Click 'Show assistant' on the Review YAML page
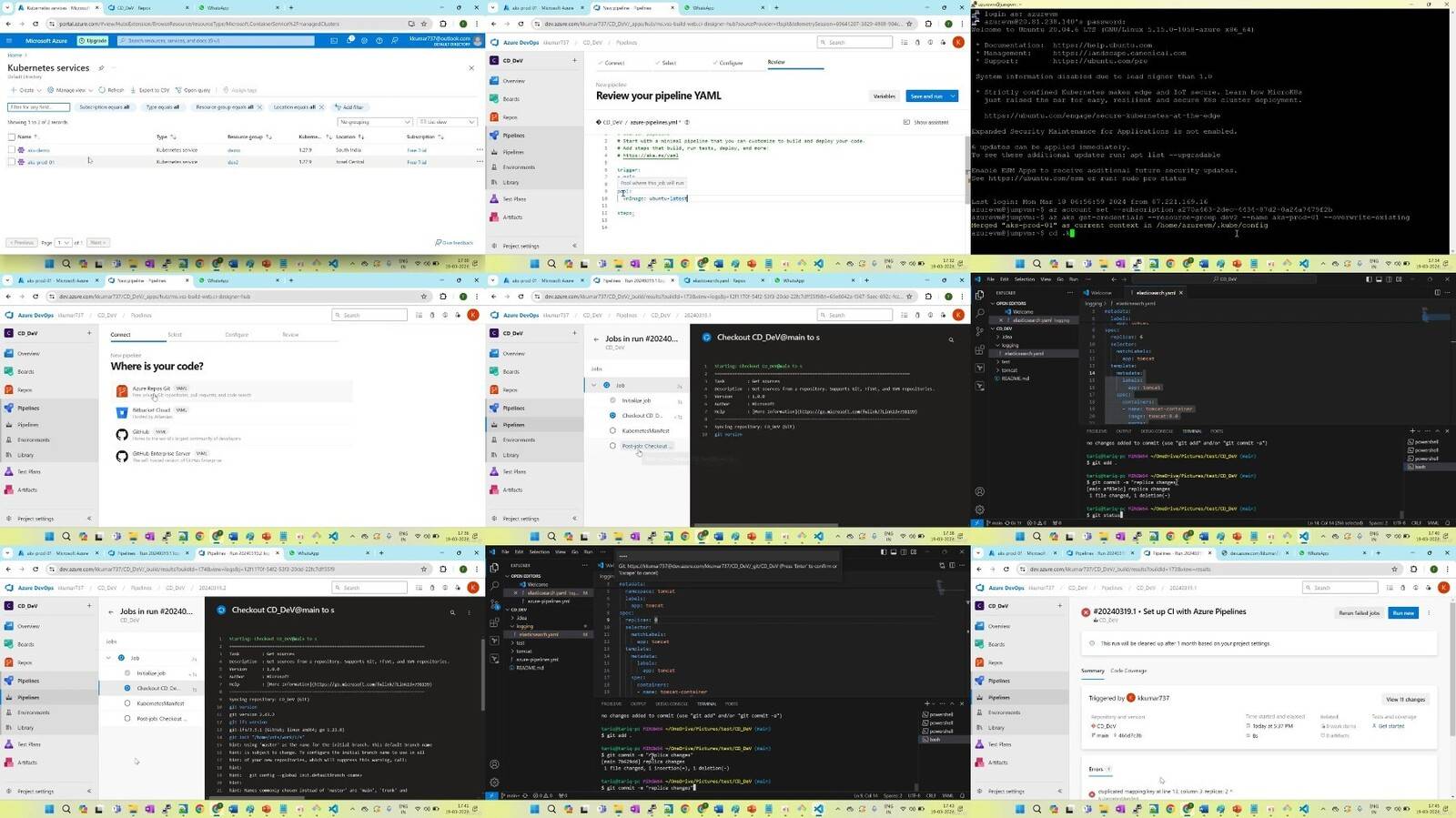Viewport: 1456px width, 818px height. click(x=925, y=122)
